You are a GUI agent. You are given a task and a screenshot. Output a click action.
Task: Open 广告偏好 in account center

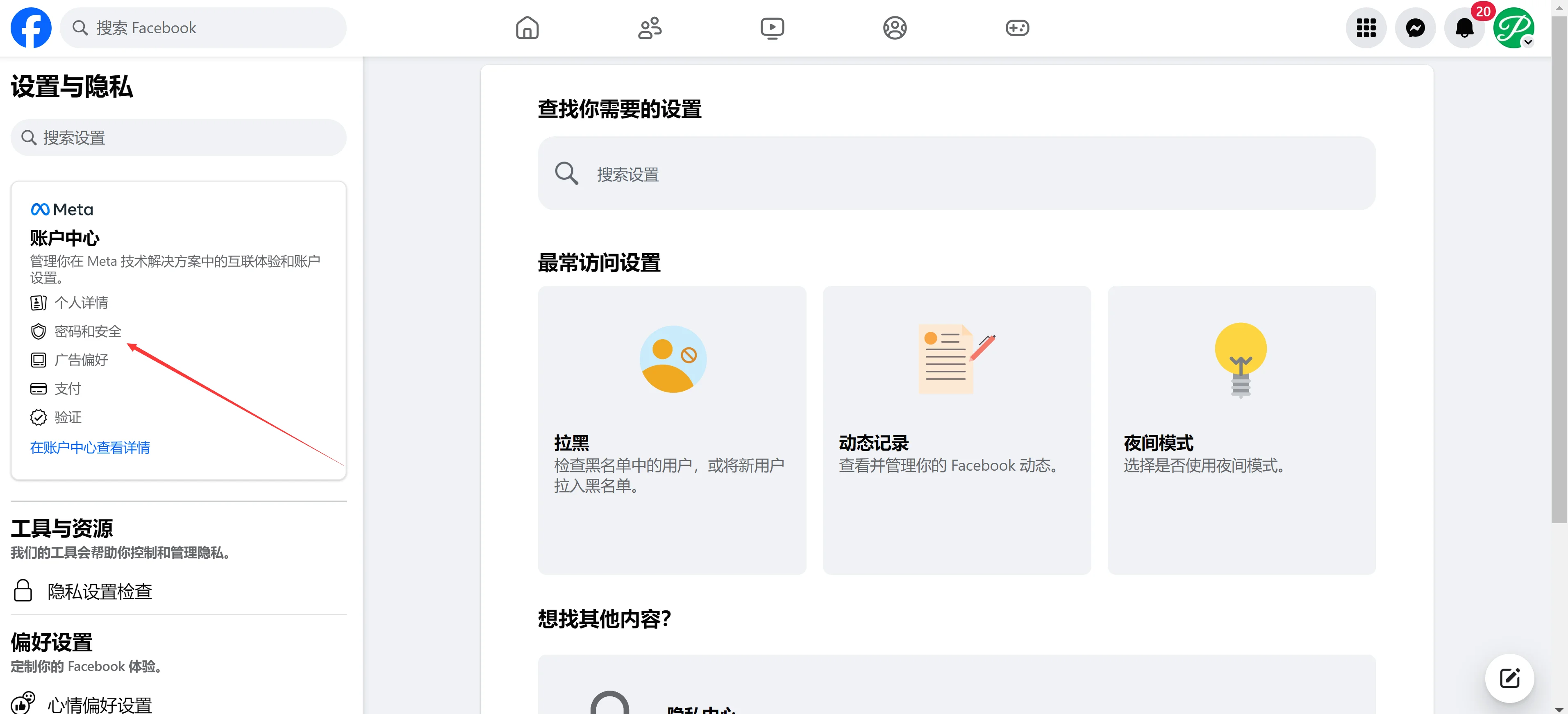tap(81, 359)
